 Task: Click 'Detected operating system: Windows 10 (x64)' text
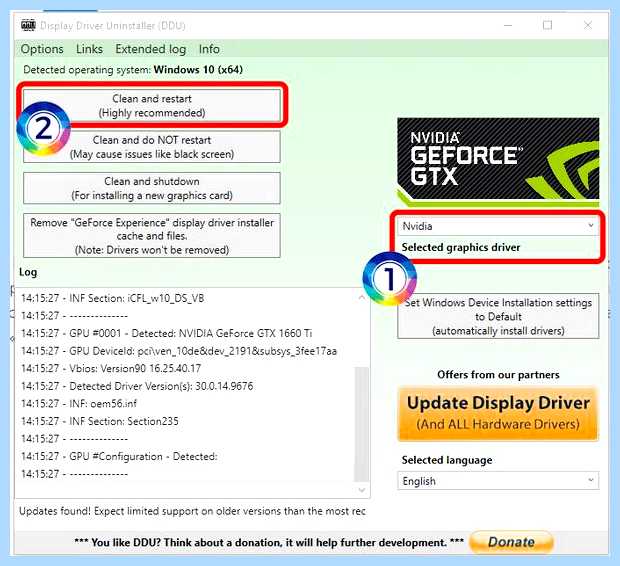pos(133,70)
